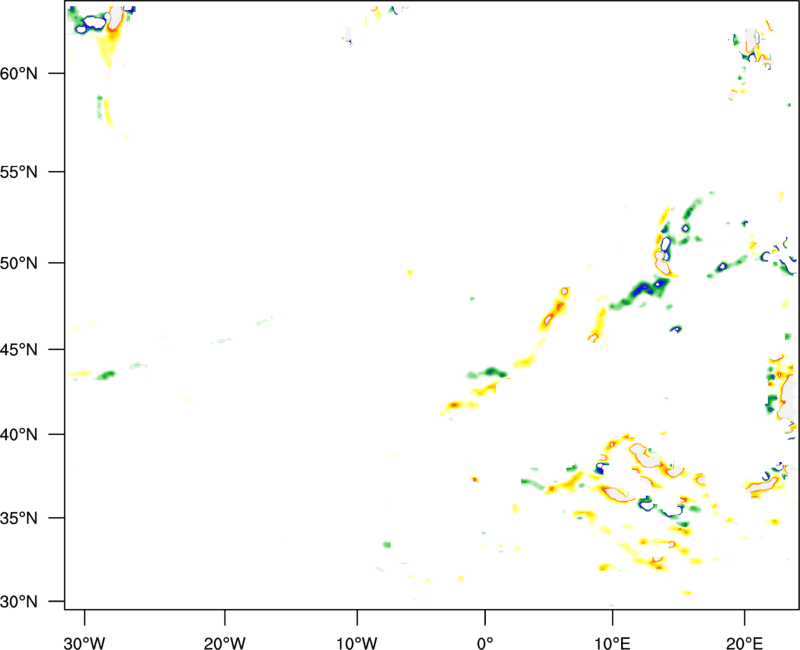
Task: Click the 60°N latitude label
Action: (19, 73)
